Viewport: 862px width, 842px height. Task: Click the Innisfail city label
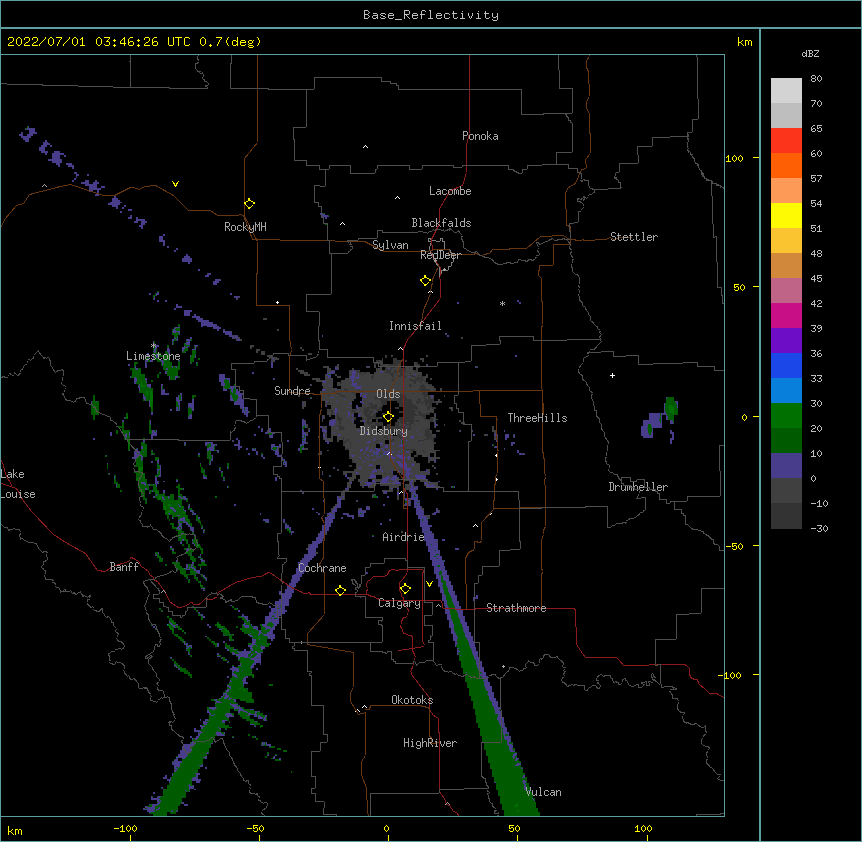pyautogui.click(x=415, y=326)
